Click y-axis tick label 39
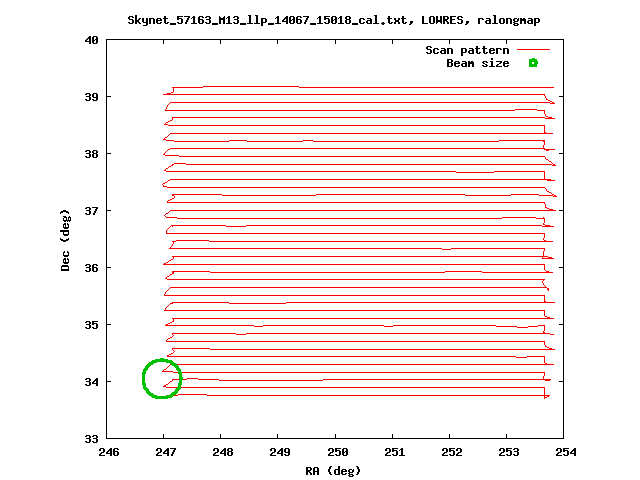The width and height of the screenshot is (640, 480). click(x=91, y=97)
